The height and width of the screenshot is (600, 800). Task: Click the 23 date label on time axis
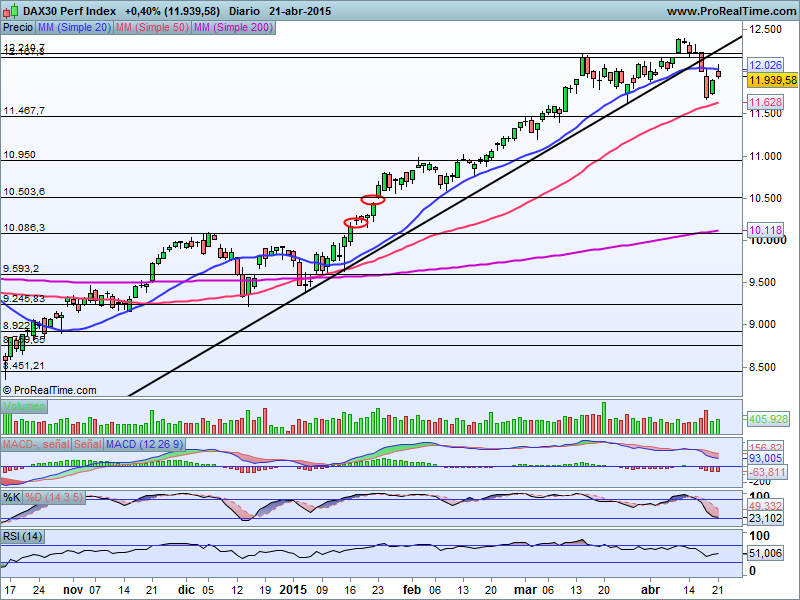click(378, 590)
